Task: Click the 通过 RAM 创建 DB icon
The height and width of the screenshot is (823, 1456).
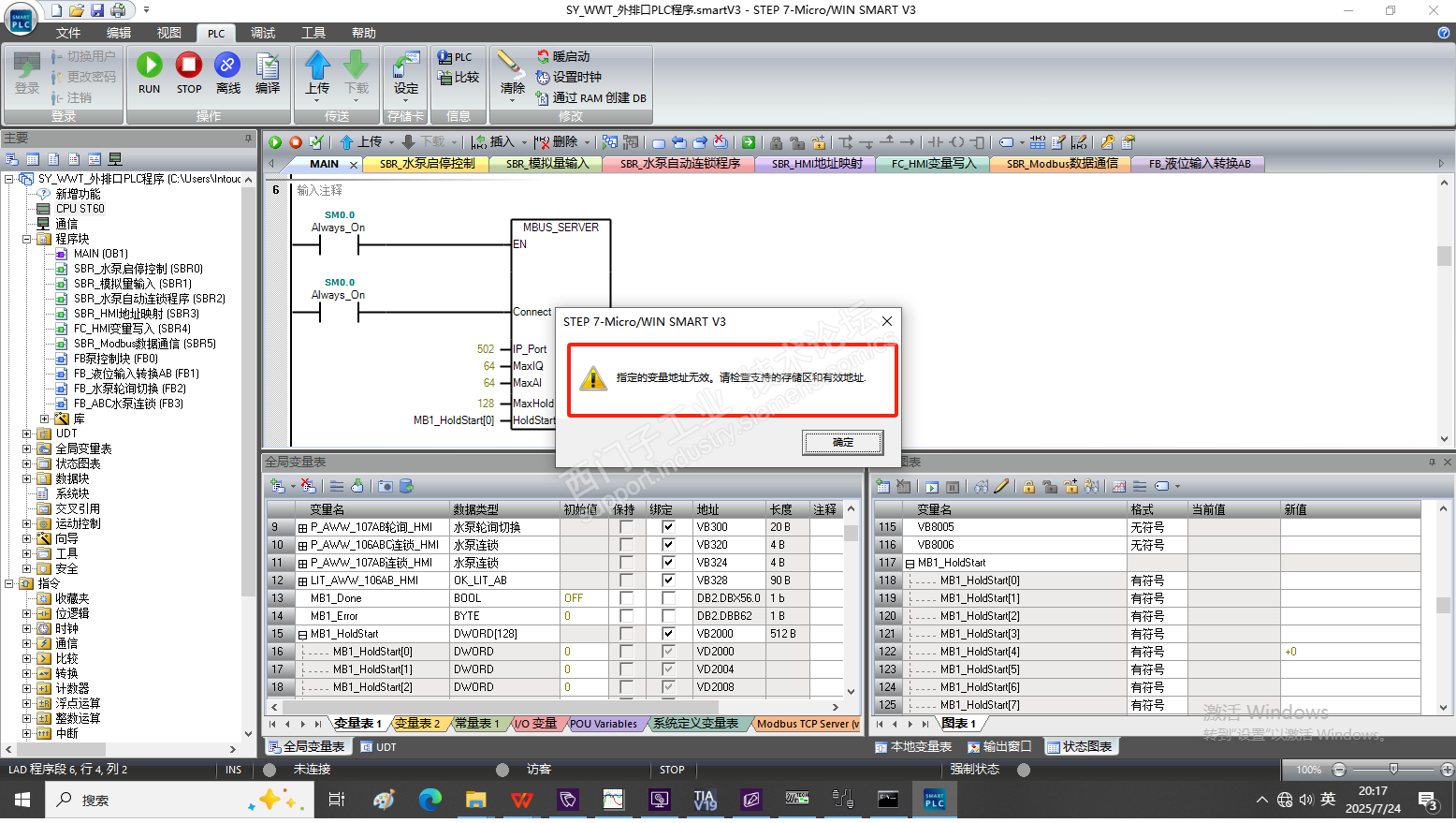Action: pyautogui.click(x=543, y=98)
